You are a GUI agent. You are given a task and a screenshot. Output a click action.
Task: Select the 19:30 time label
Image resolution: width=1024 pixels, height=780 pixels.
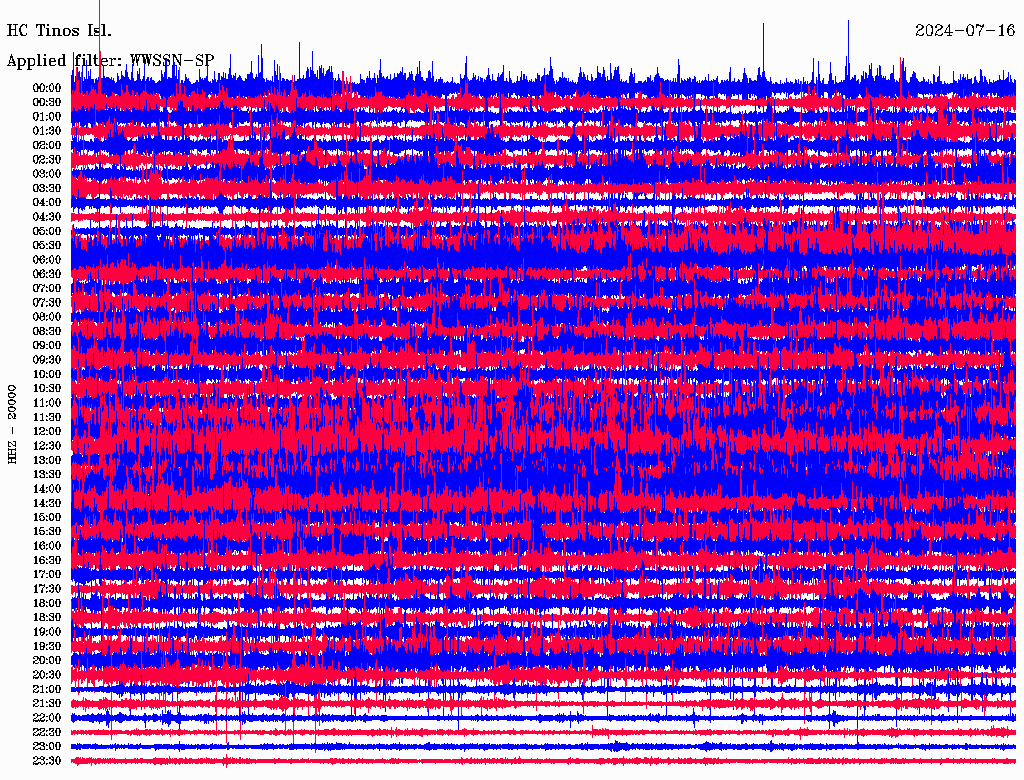[47, 646]
